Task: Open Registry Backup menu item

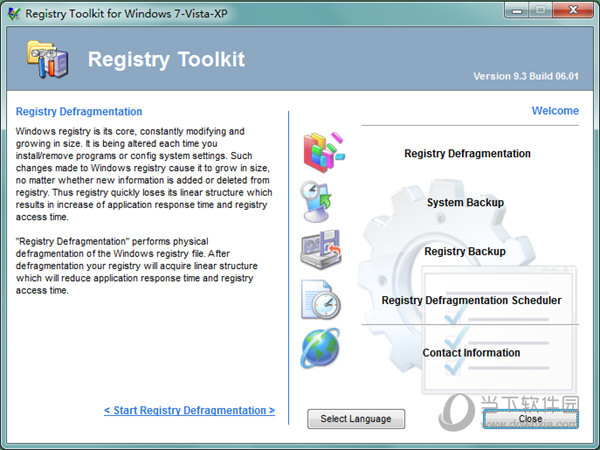Action: (465, 251)
